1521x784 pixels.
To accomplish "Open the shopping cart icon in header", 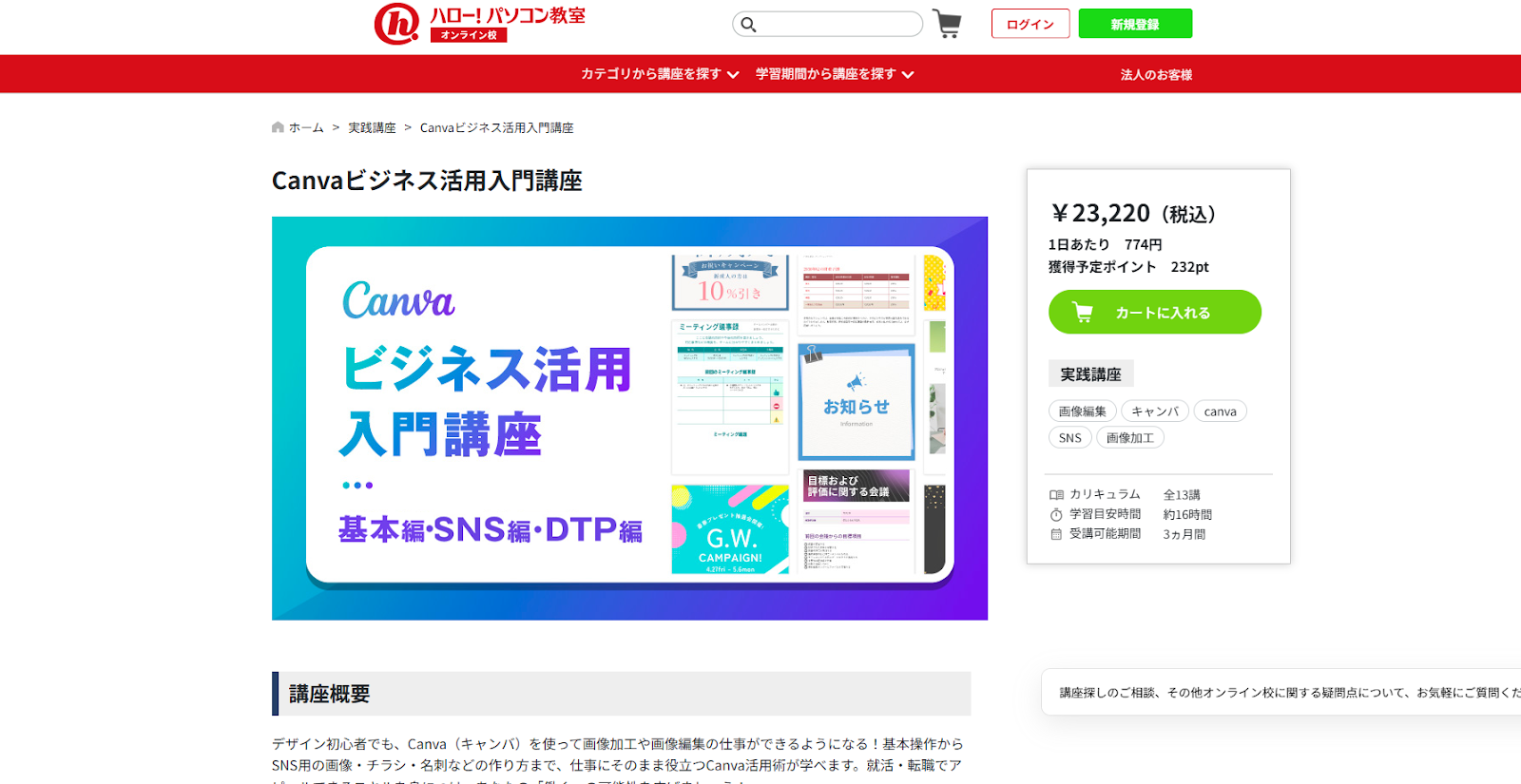I will tap(947, 24).
